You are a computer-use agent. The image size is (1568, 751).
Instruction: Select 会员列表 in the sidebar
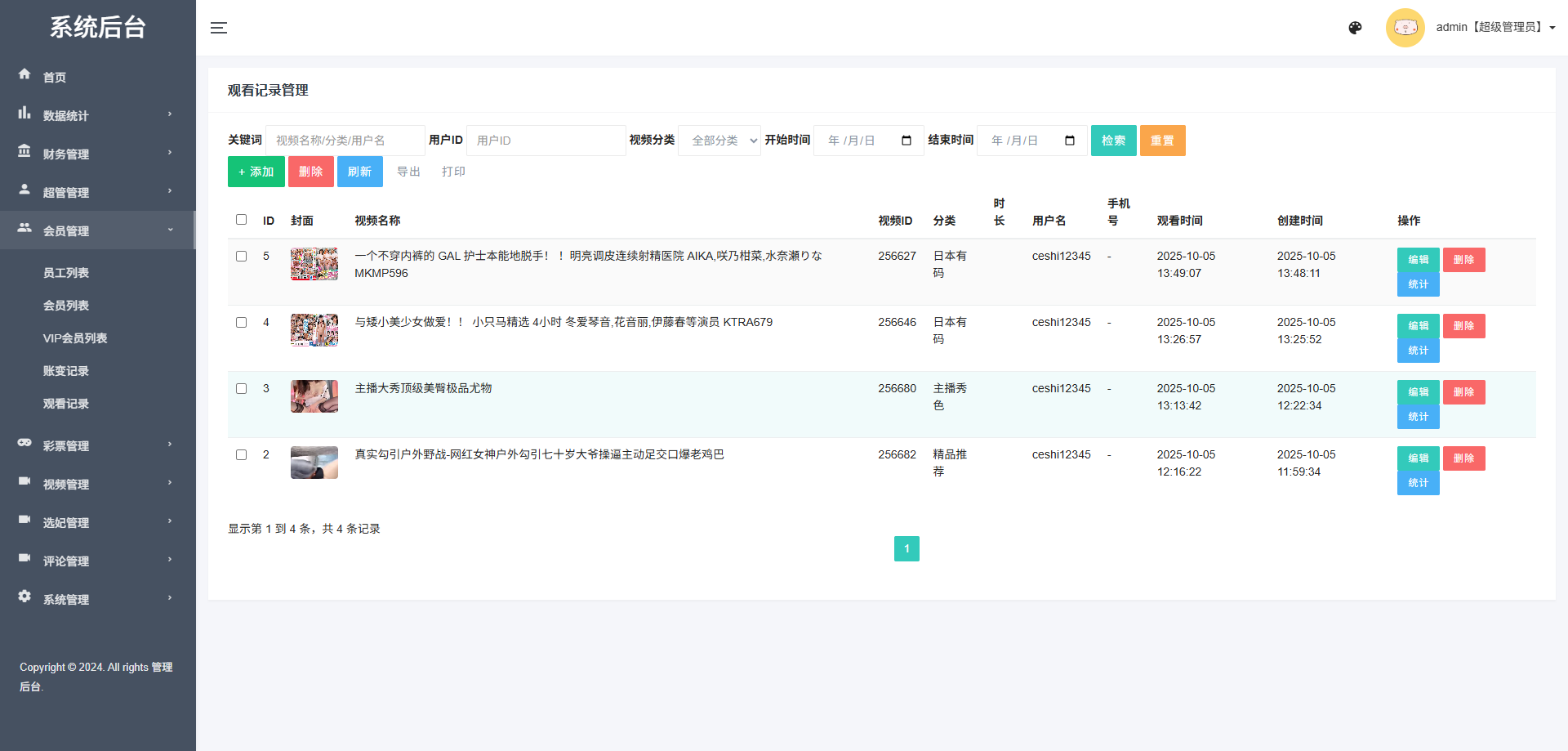[66, 305]
